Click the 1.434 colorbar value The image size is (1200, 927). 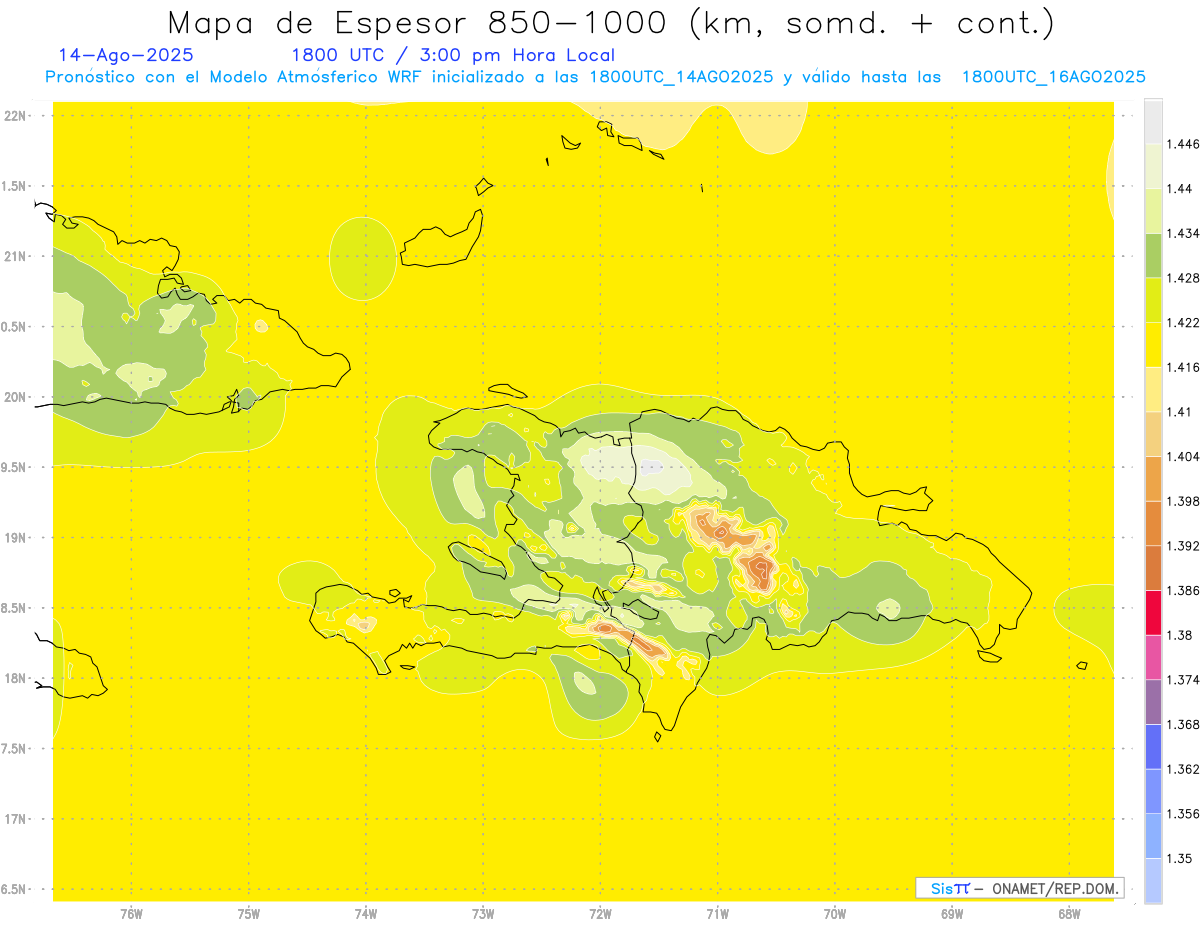1182,233
